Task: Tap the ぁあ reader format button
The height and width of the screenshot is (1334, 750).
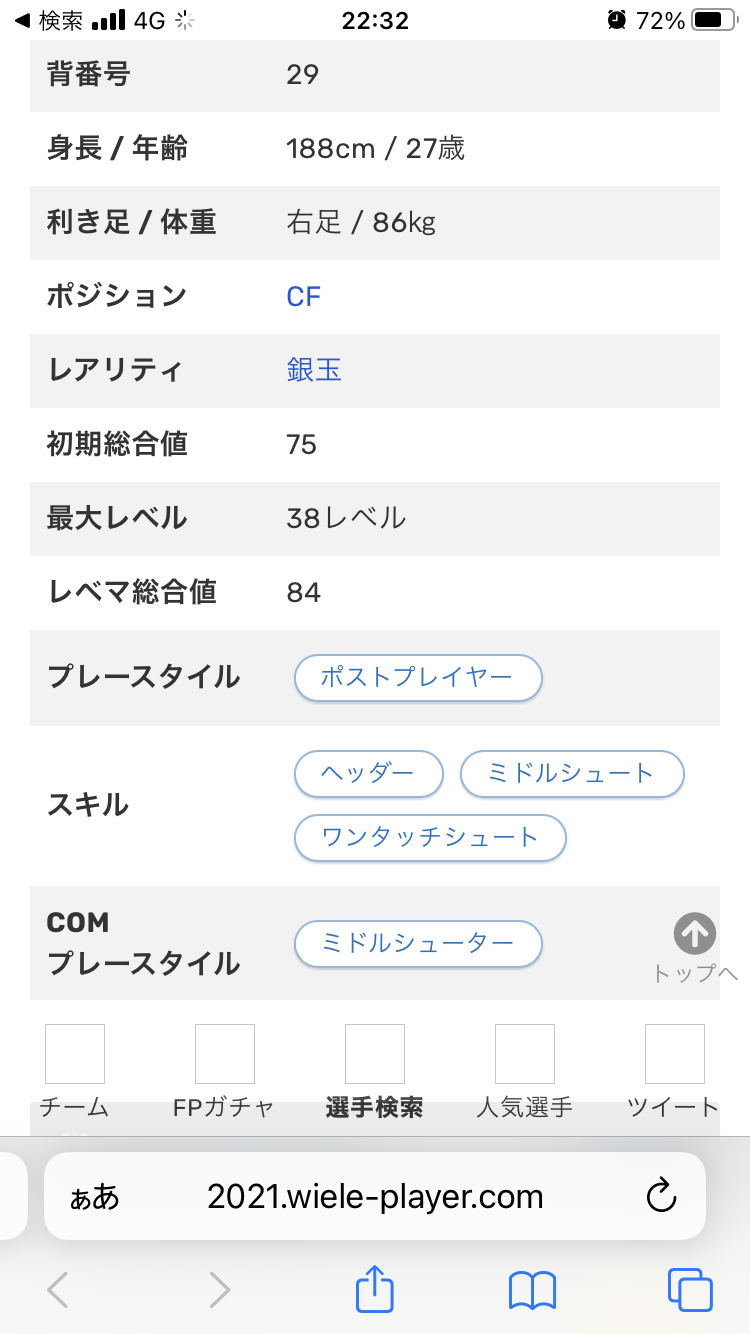Action: tap(93, 1197)
